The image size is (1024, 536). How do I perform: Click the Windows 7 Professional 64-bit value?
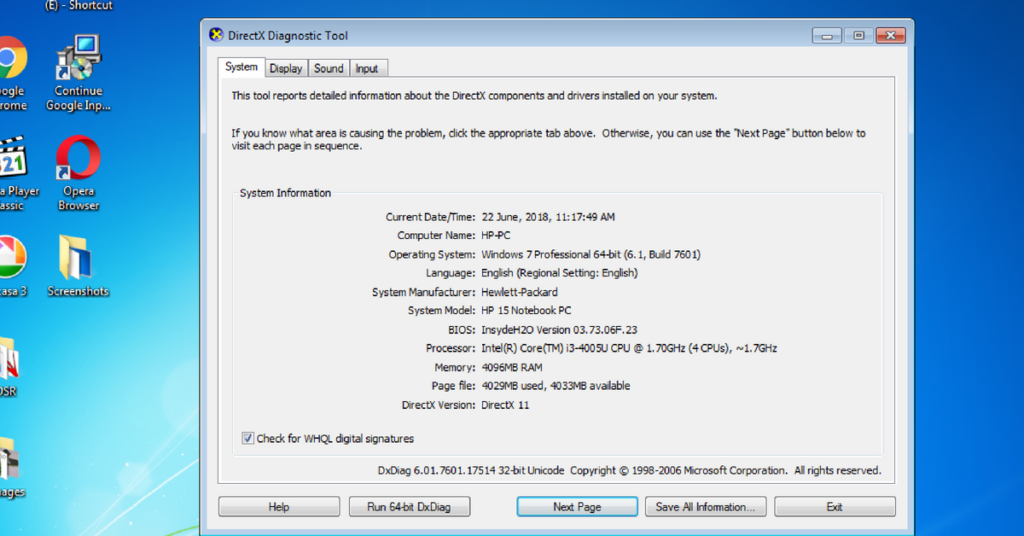tap(590, 255)
